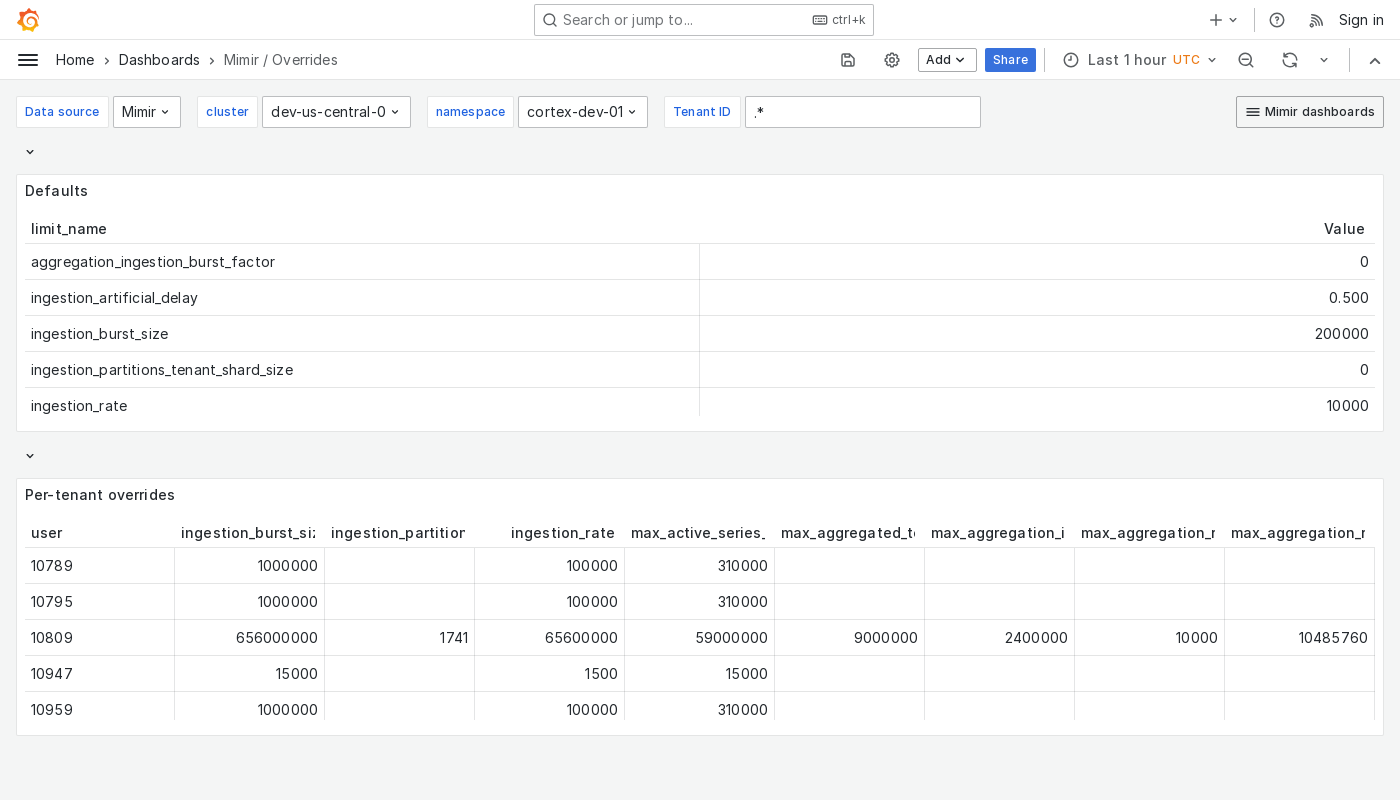Image resolution: width=1400 pixels, height=800 pixels.
Task: Open the news RSS feed icon
Action: [1316, 20]
